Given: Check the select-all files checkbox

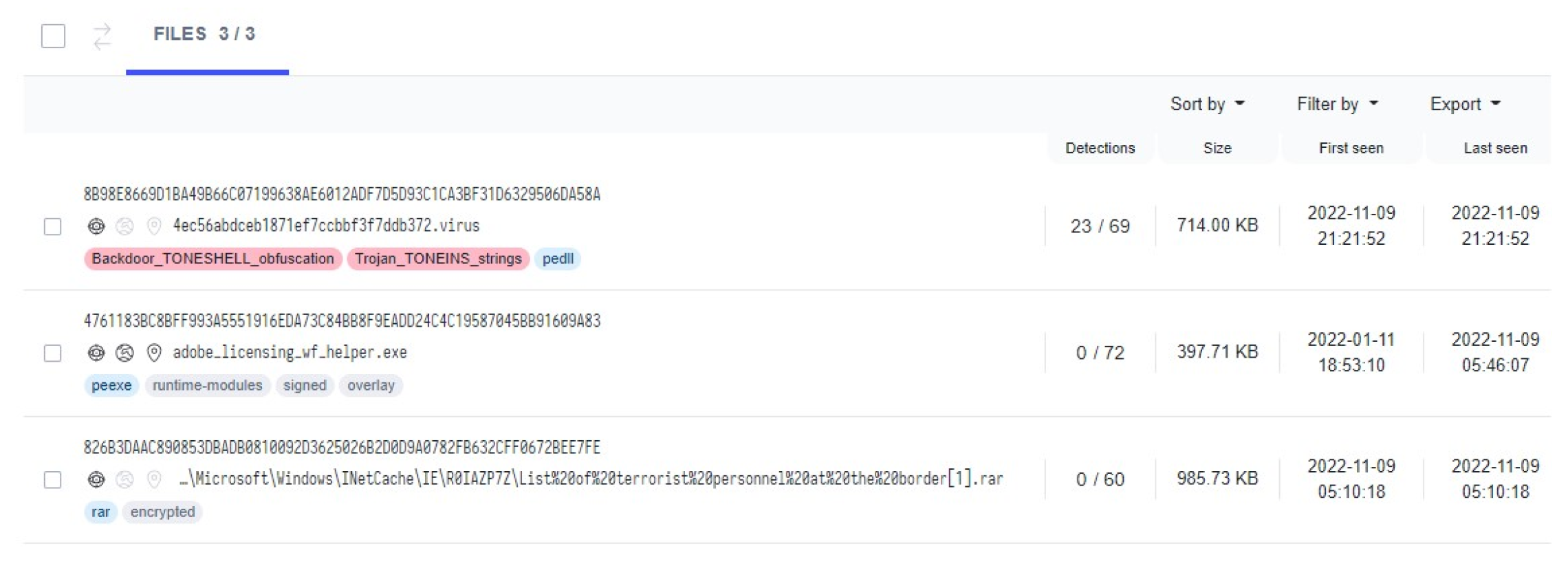Looking at the screenshot, I should [x=53, y=36].
